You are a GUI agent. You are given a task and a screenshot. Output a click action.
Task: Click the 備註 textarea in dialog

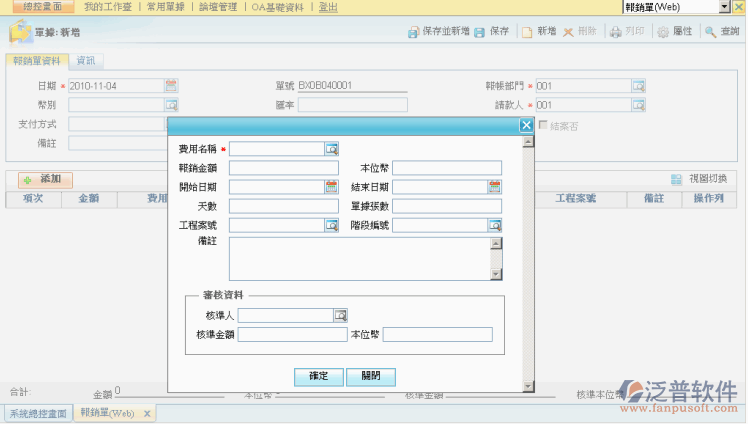pos(360,259)
